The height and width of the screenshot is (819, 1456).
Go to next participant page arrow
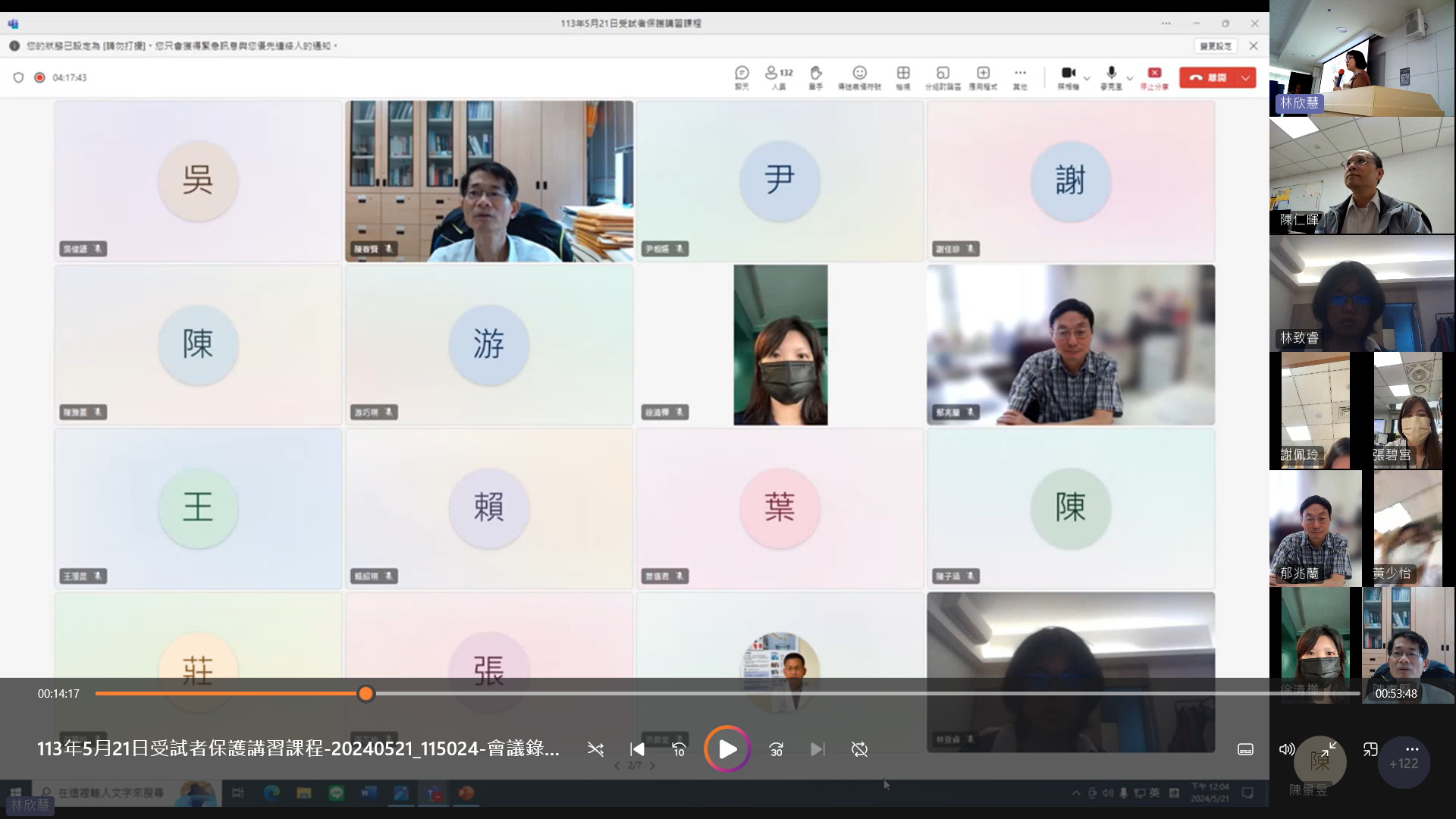(x=652, y=765)
